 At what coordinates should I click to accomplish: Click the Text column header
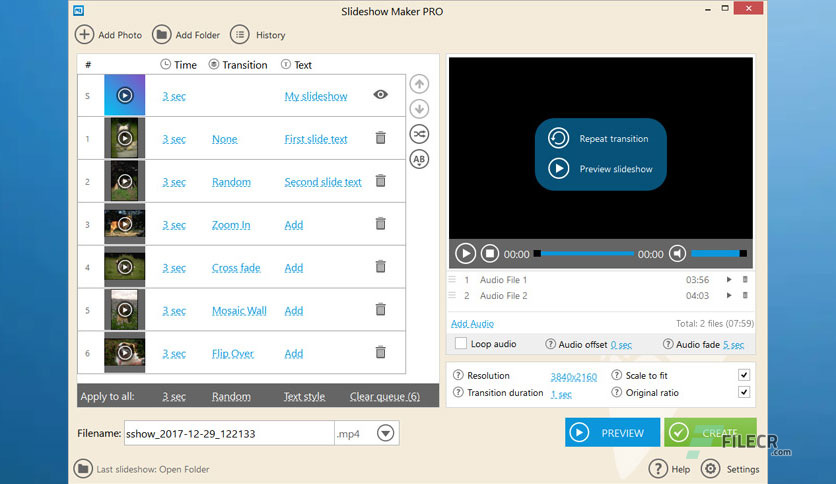pyautogui.click(x=296, y=64)
